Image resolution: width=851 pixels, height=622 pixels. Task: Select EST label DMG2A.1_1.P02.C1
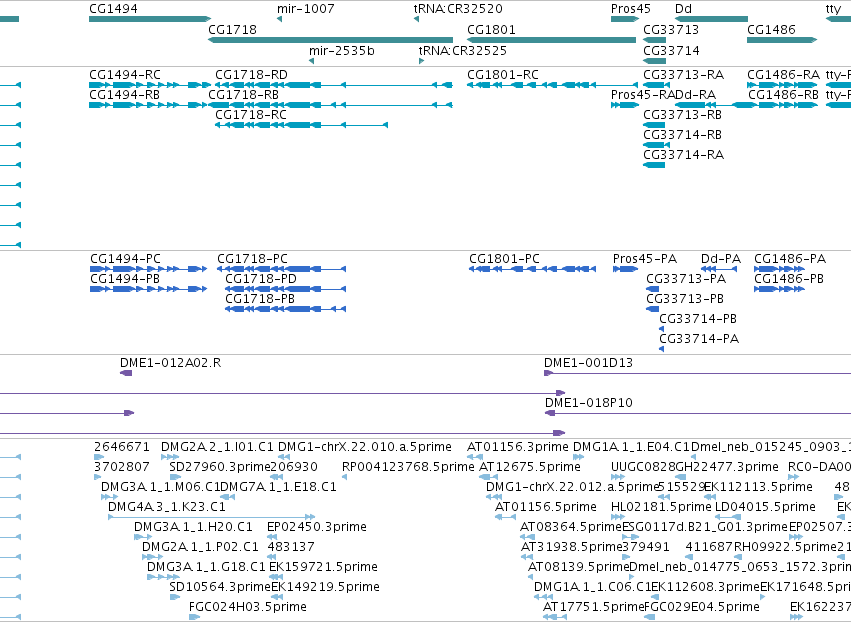tap(200, 547)
